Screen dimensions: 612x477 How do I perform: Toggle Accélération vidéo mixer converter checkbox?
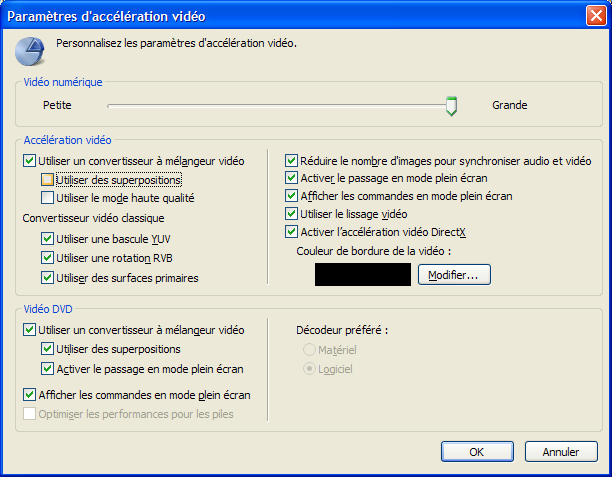click(29, 161)
